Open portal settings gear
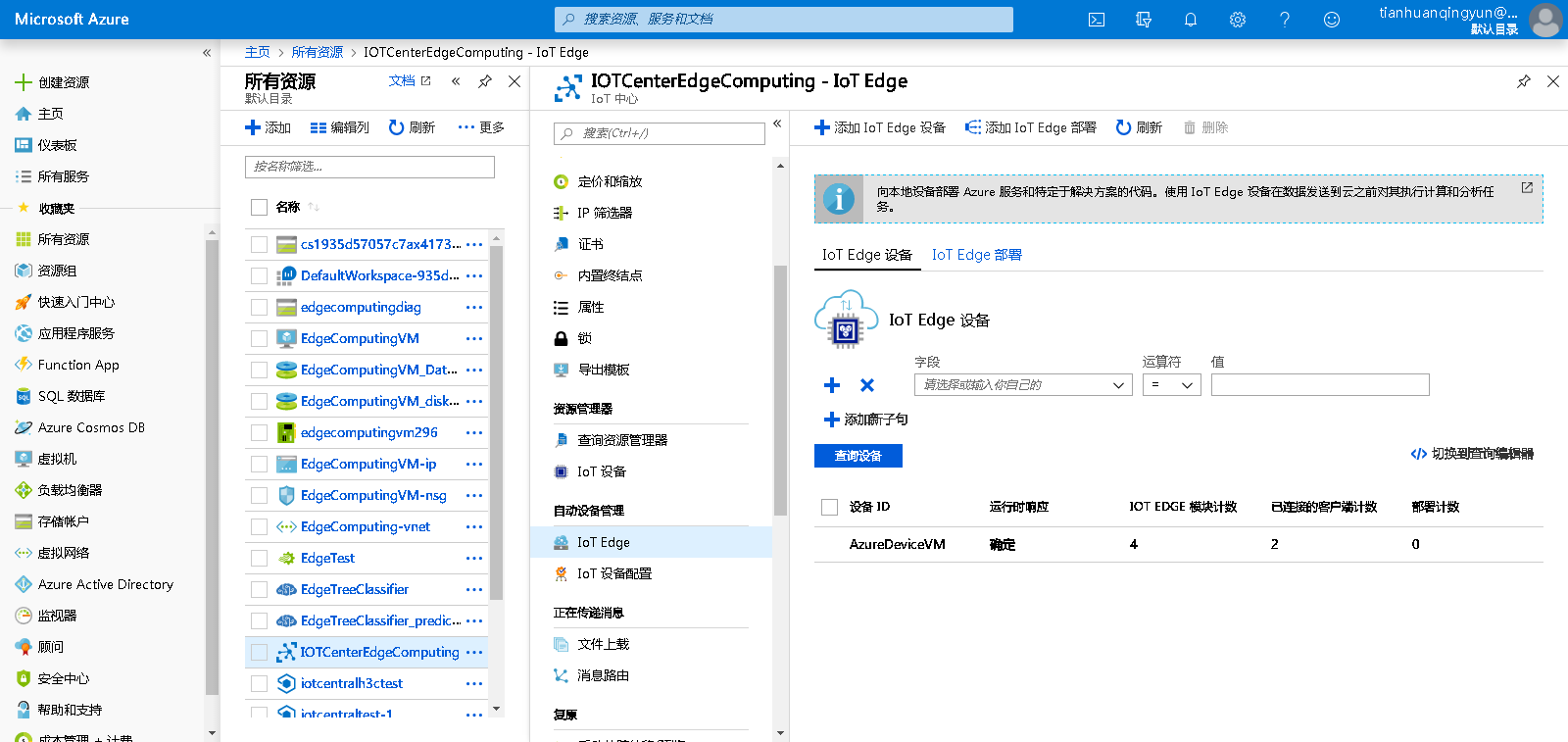This screenshot has height=742, width=1568. click(1238, 20)
